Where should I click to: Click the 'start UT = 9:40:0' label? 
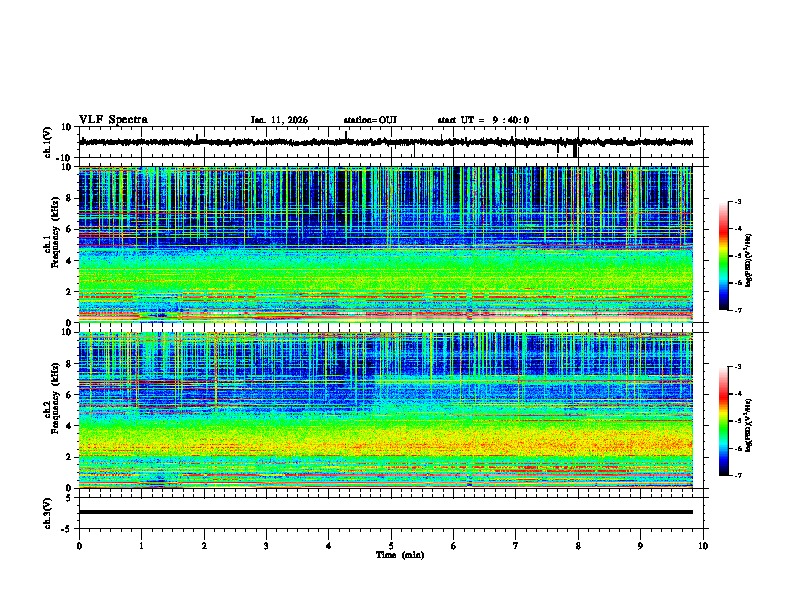tap(483, 120)
